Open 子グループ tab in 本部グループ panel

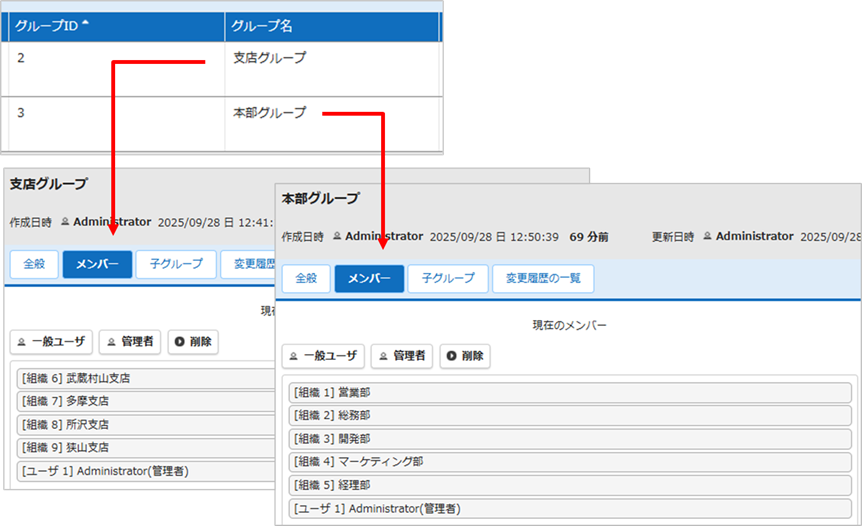pos(448,279)
